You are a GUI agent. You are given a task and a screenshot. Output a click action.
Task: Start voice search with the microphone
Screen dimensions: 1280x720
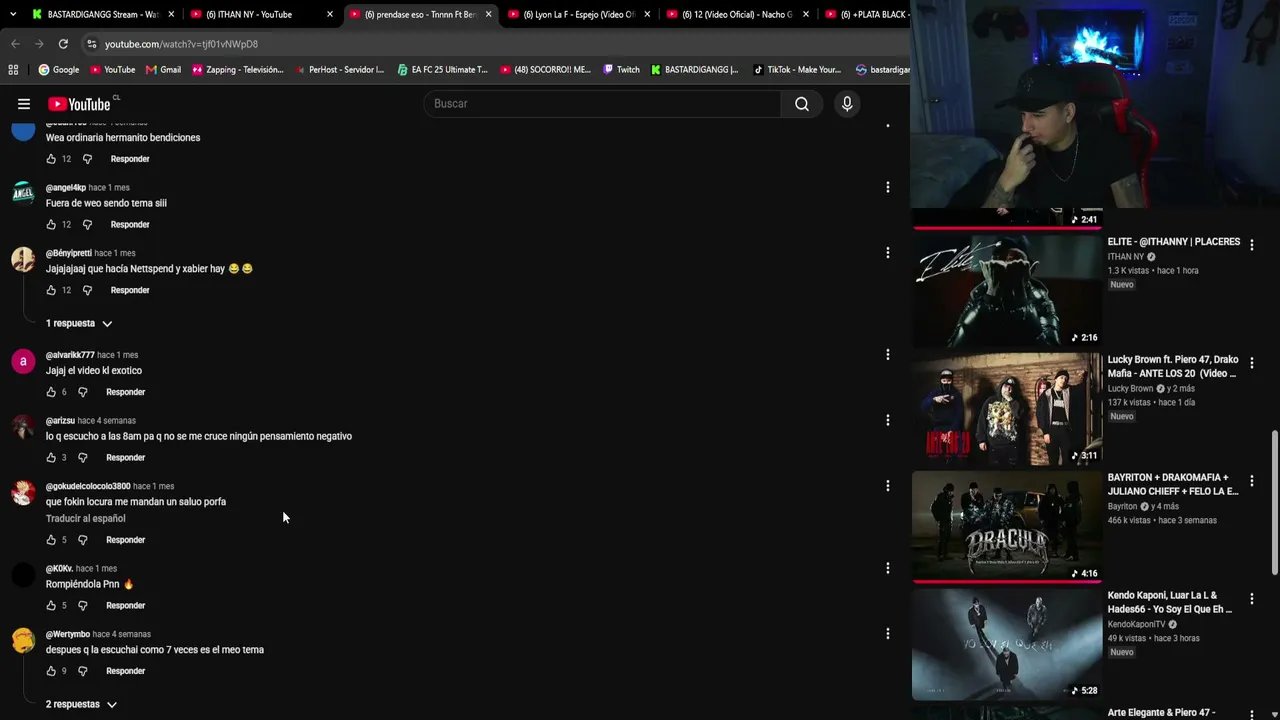[x=847, y=104]
